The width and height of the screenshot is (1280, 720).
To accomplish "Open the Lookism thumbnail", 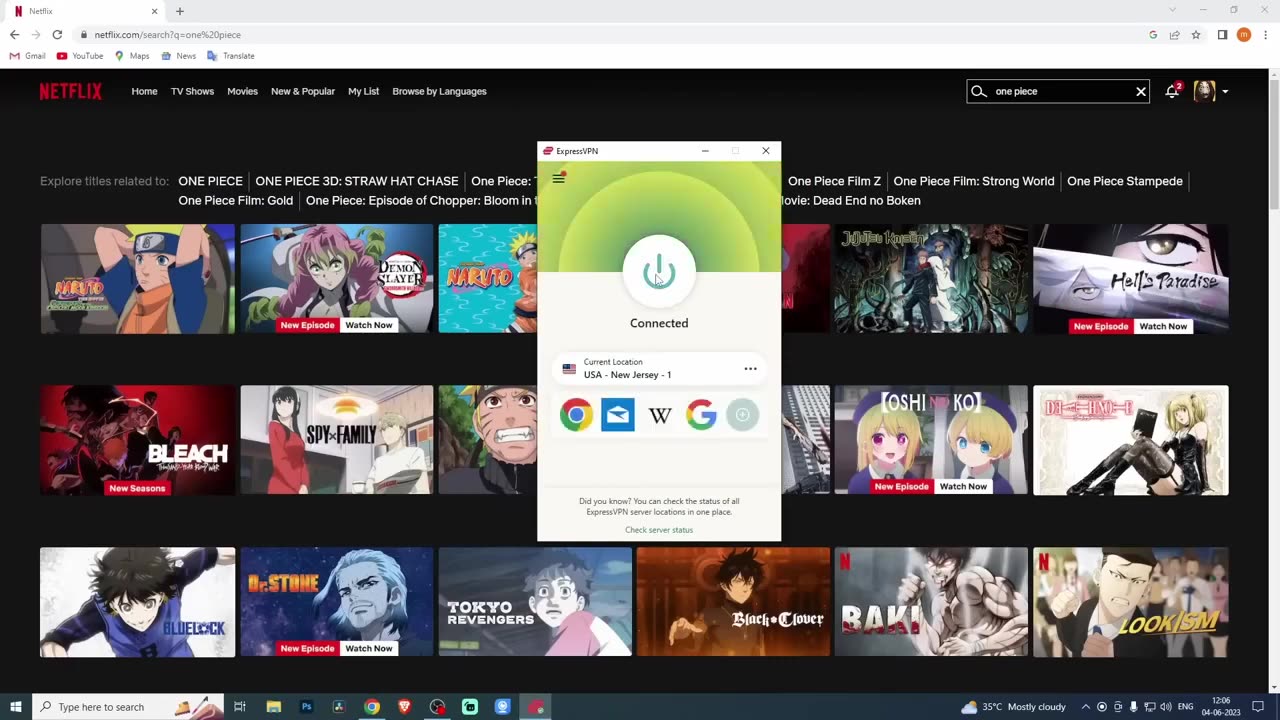I will pyautogui.click(x=1131, y=602).
